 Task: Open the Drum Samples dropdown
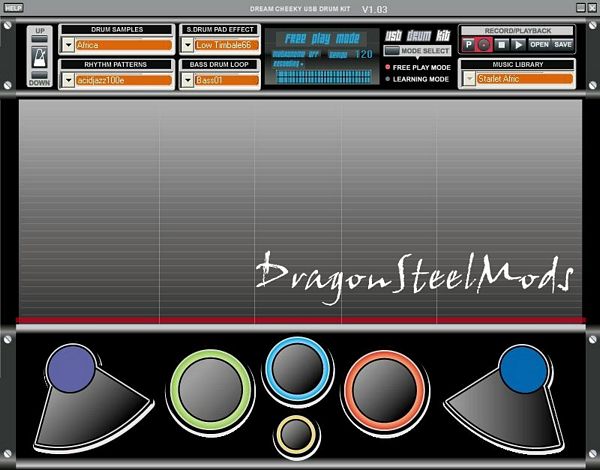click(x=67, y=45)
